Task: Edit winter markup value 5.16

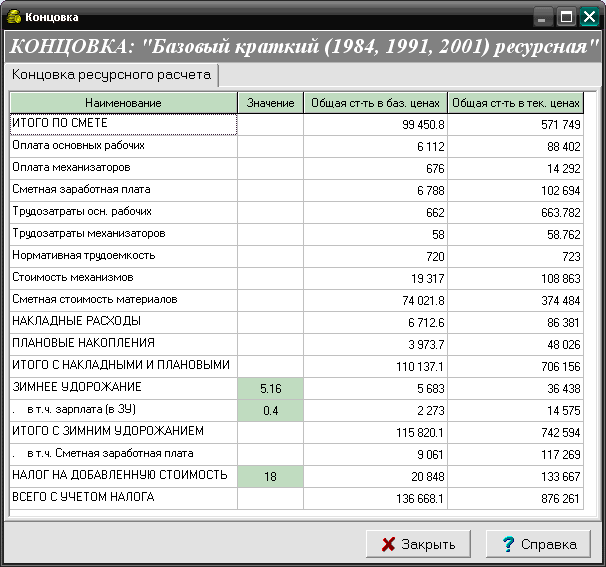Action: point(271,388)
